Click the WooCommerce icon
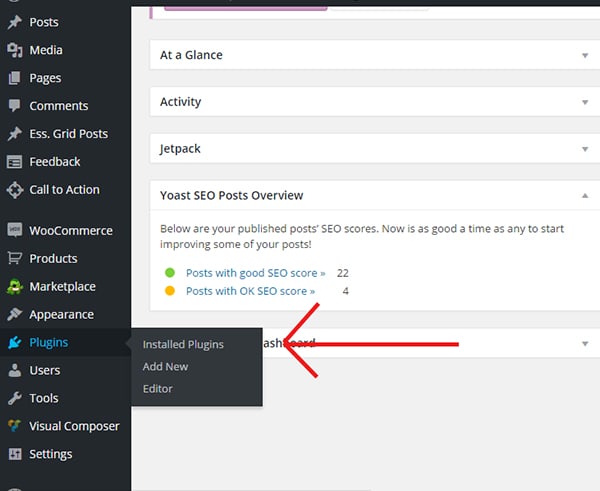The image size is (600, 491). (15, 230)
